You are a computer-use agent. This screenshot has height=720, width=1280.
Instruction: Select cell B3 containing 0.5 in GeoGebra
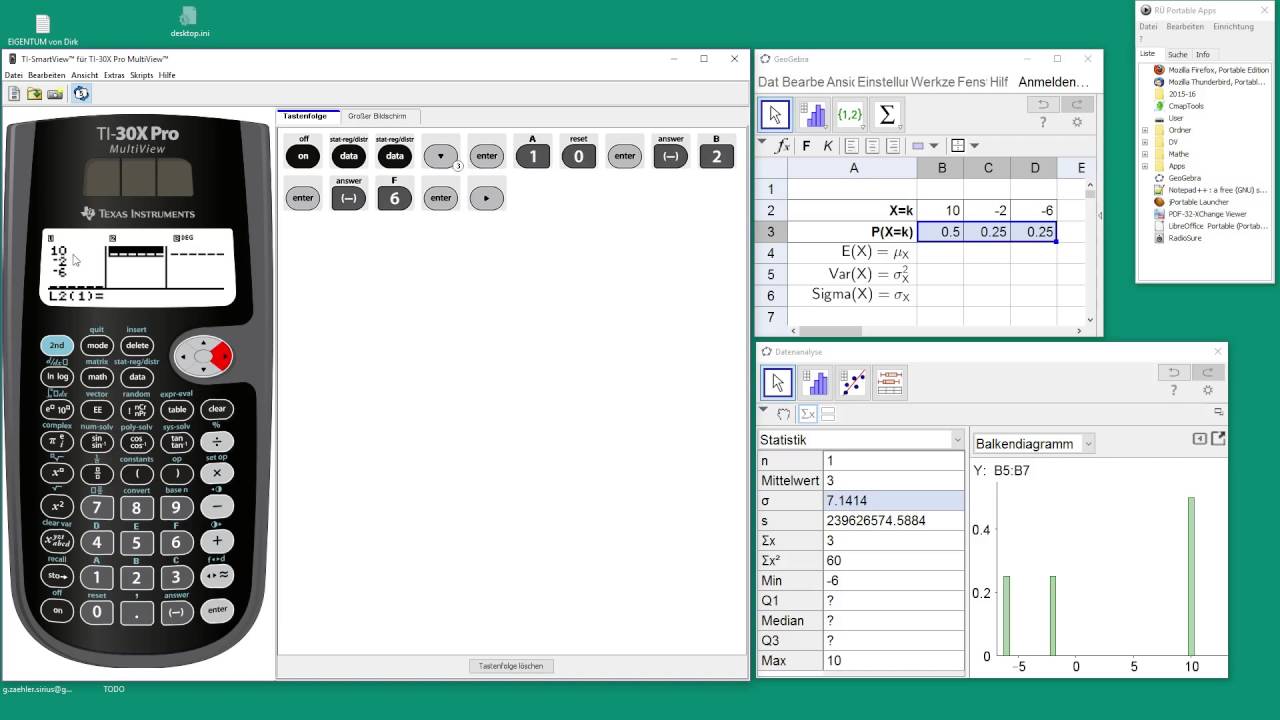(942, 232)
